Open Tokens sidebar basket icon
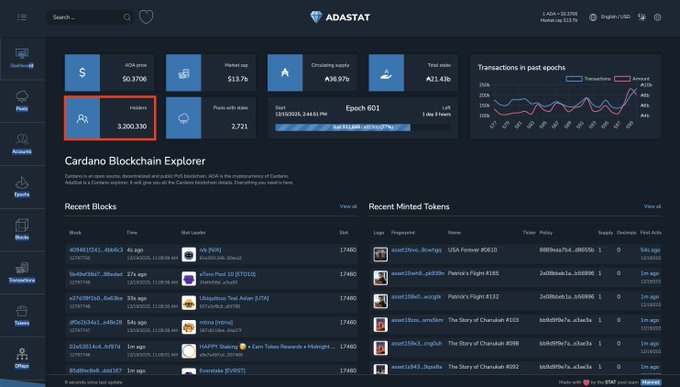 [x=22, y=311]
